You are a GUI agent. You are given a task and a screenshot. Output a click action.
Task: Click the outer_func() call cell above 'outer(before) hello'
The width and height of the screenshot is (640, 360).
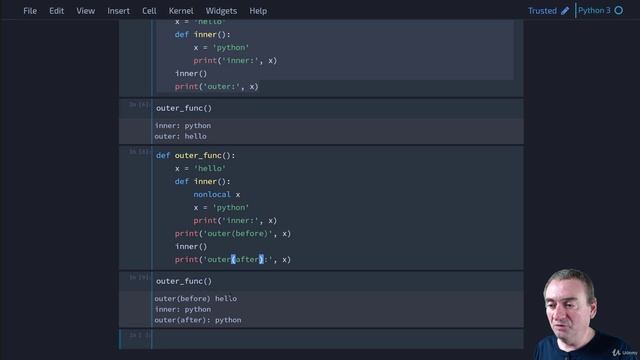[x=337, y=281]
